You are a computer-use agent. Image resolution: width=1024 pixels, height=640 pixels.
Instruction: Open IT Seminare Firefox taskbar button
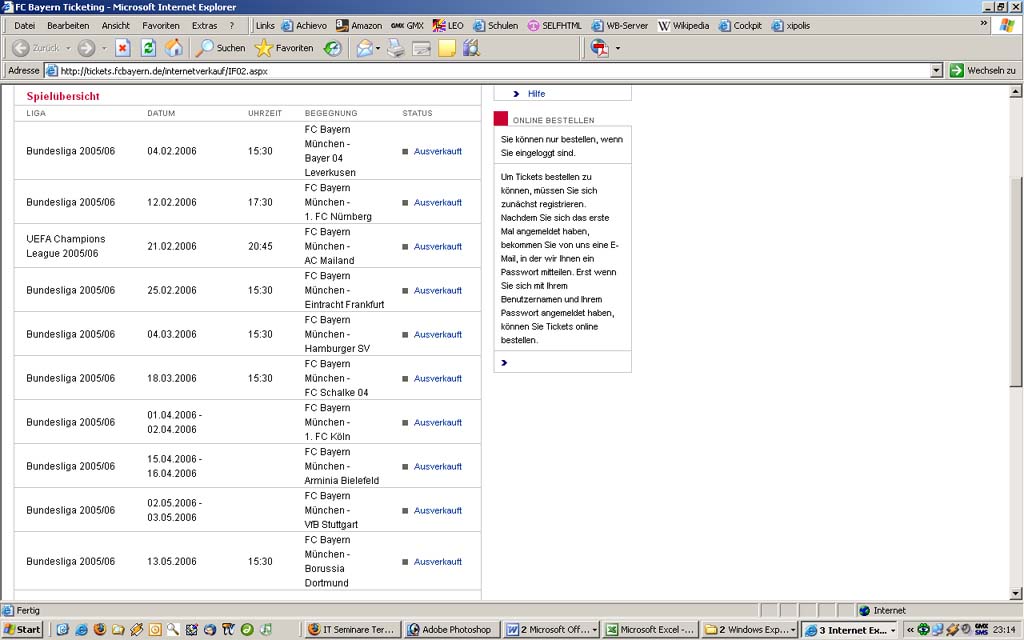[351, 630]
